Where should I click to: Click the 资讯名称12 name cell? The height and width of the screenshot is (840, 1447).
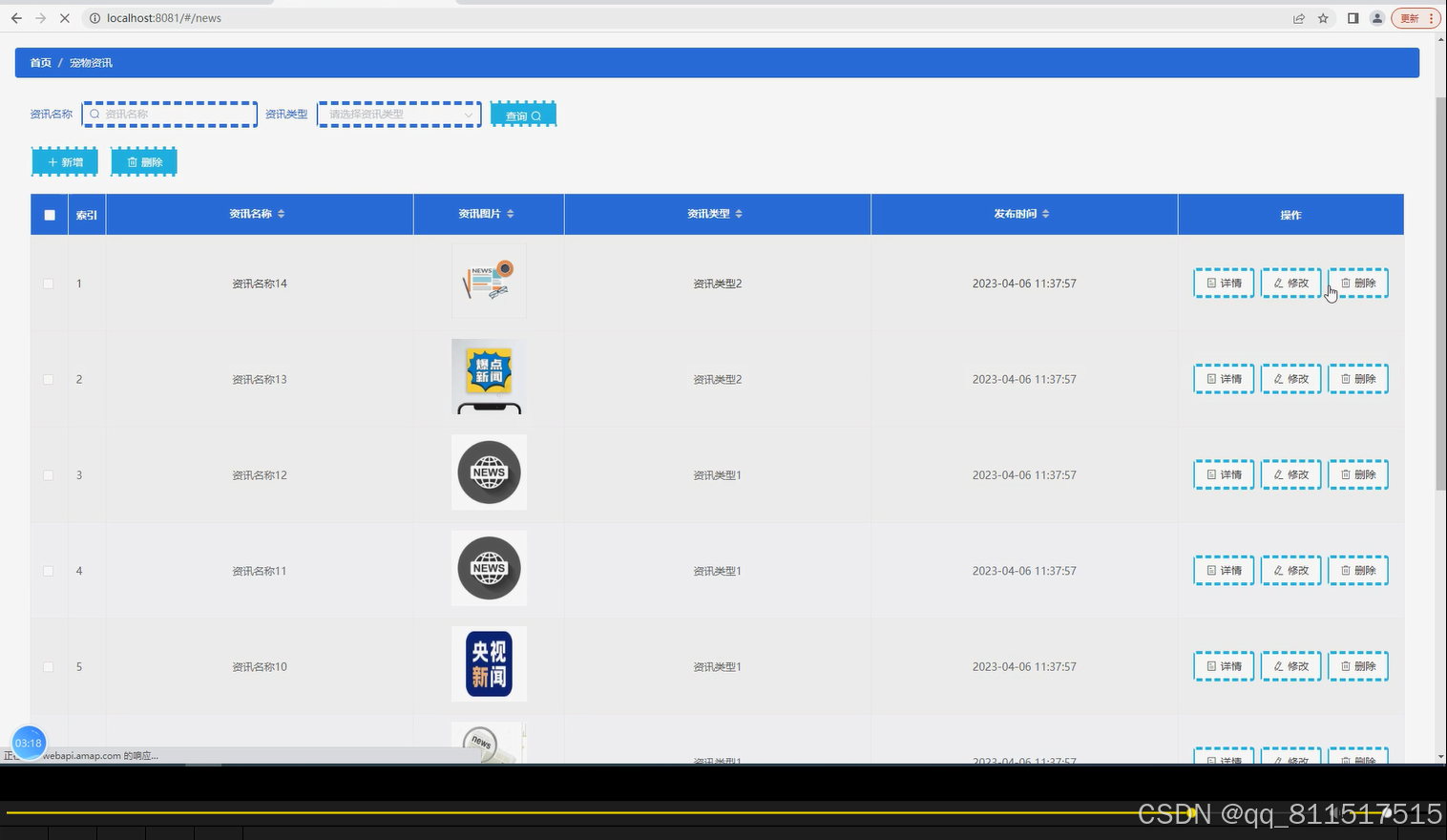point(260,475)
